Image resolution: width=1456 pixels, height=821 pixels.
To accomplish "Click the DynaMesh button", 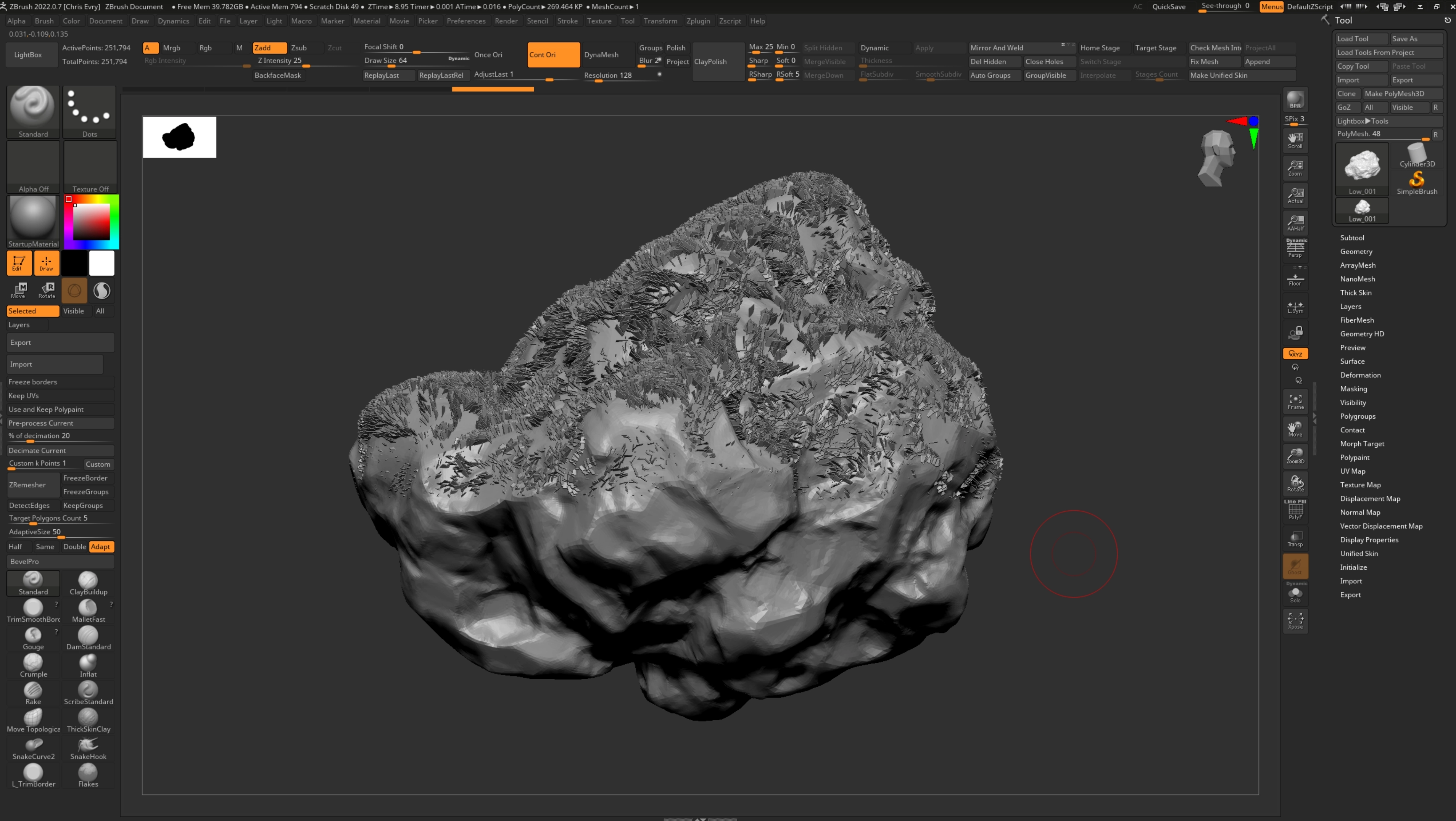I will 601,55.
